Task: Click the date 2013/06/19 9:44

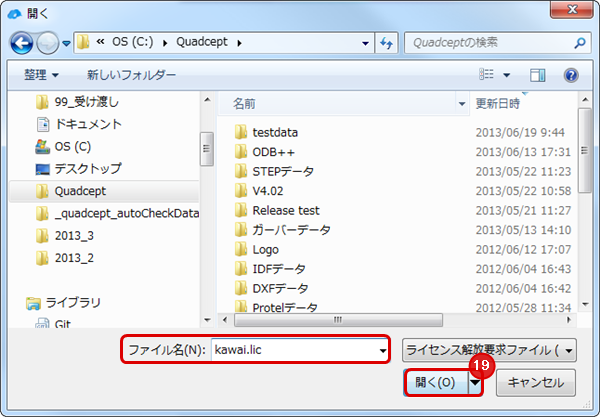Action: click(520, 132)
